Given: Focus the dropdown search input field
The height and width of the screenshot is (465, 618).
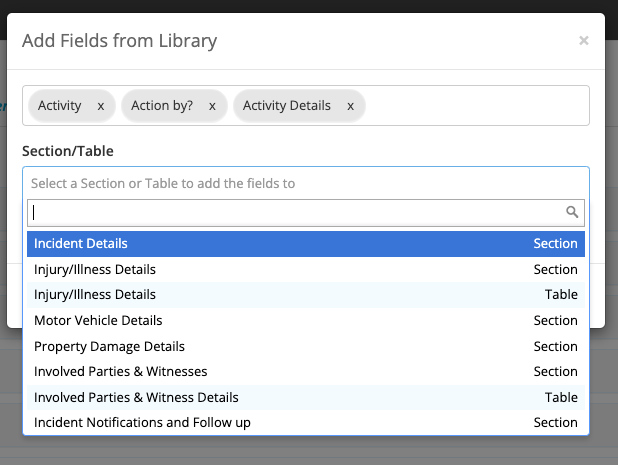Looking at the screenshot, I should tap(305, 213).
